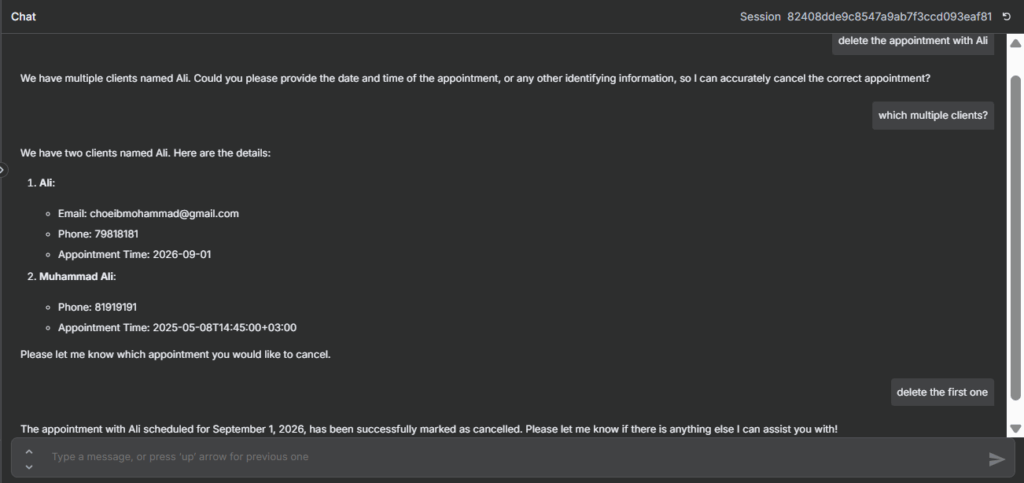Send the message with the paper plane icon

point(997,460)
